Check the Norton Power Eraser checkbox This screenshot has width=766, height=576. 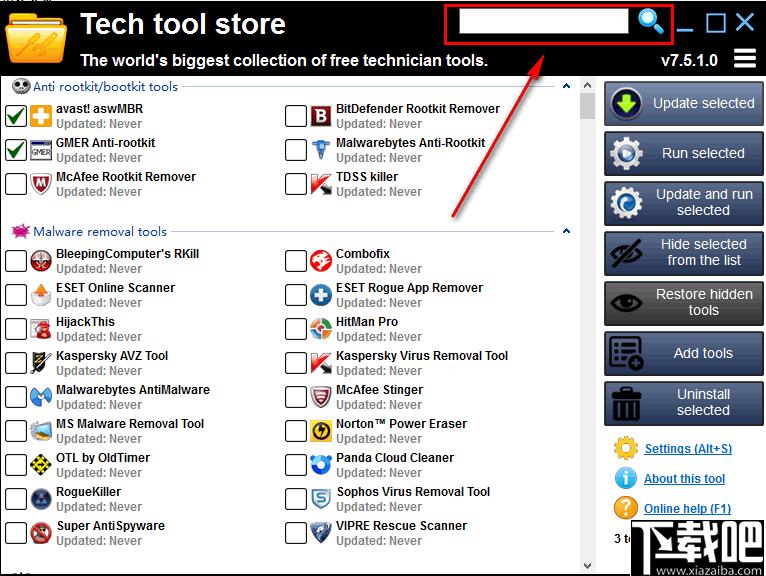[x=296, y=431]
